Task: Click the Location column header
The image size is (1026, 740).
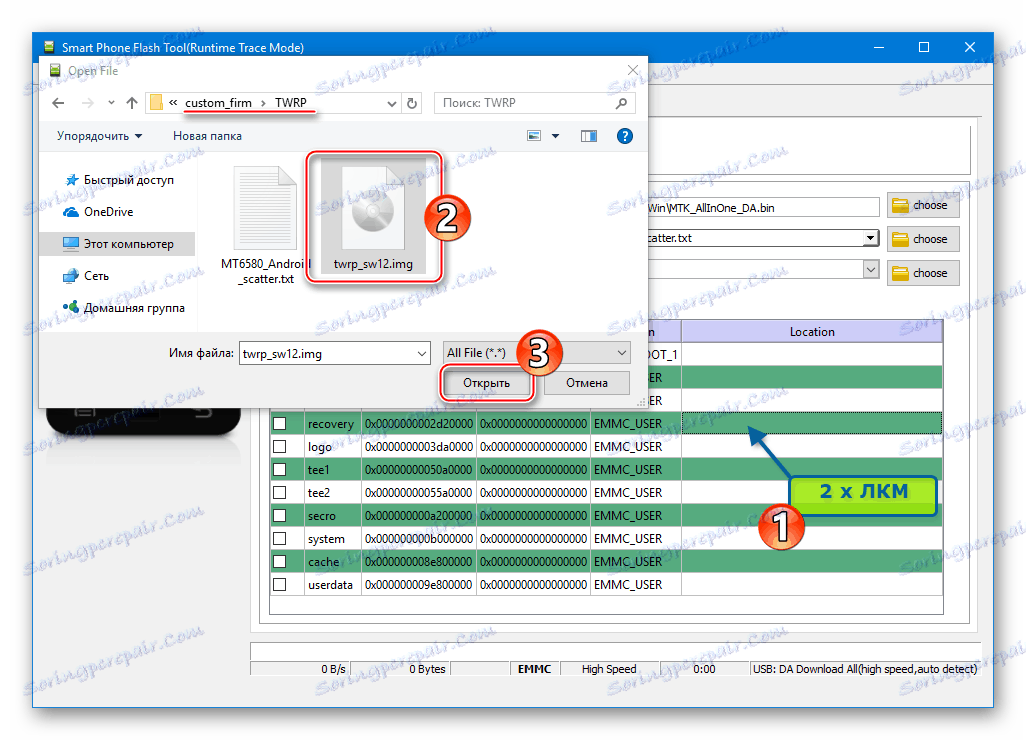Action: click(x=812, y=332)
